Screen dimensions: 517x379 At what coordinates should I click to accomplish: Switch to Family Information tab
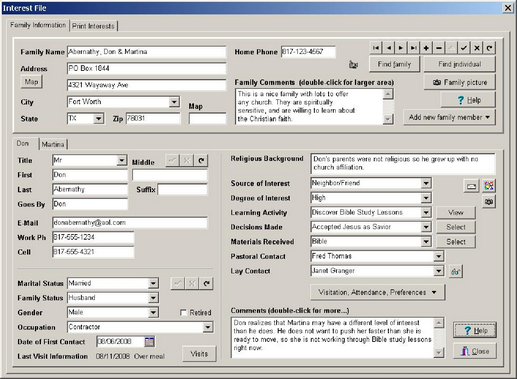click(38, 25)
